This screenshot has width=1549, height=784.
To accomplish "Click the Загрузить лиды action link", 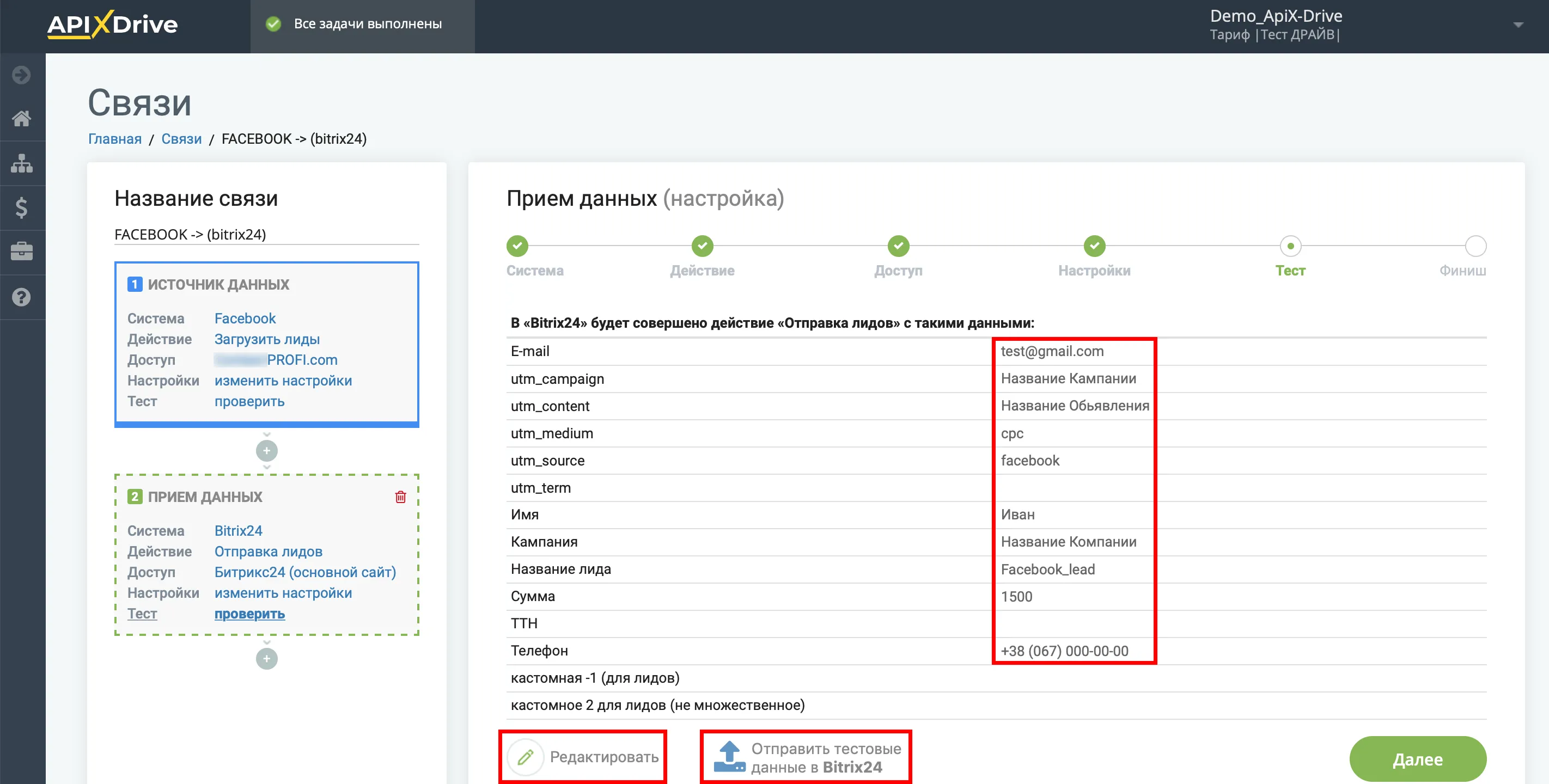I will click(x=267, y=339).
